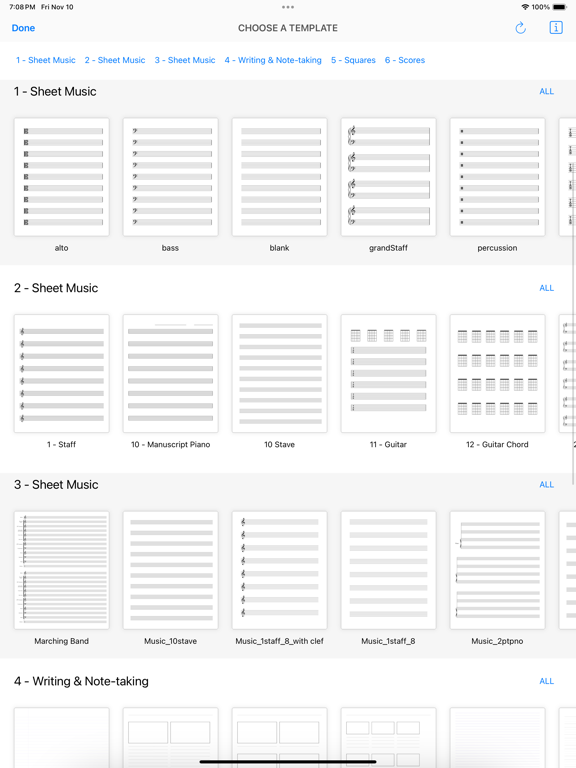Expand ALL for 3 - Sheet Music
Viewport: 576px width, 768px height.
tap(547, 484)
